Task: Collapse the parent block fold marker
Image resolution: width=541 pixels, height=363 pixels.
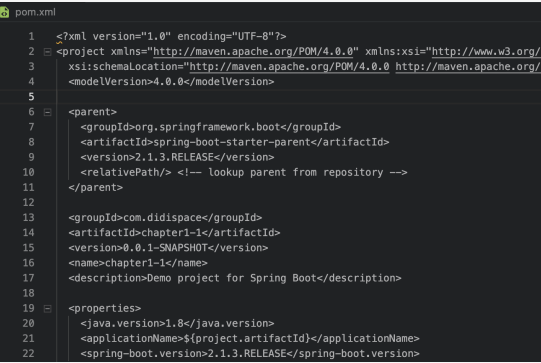Action: [48, 112]
